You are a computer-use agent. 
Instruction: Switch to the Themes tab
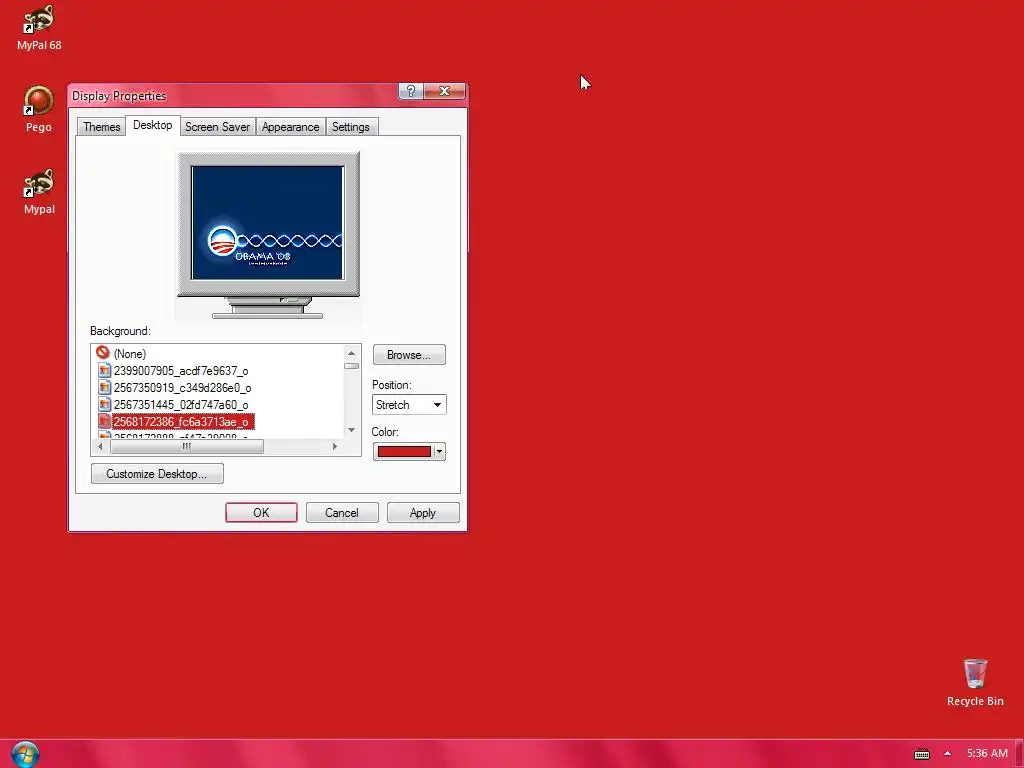(x=101, y=127)
